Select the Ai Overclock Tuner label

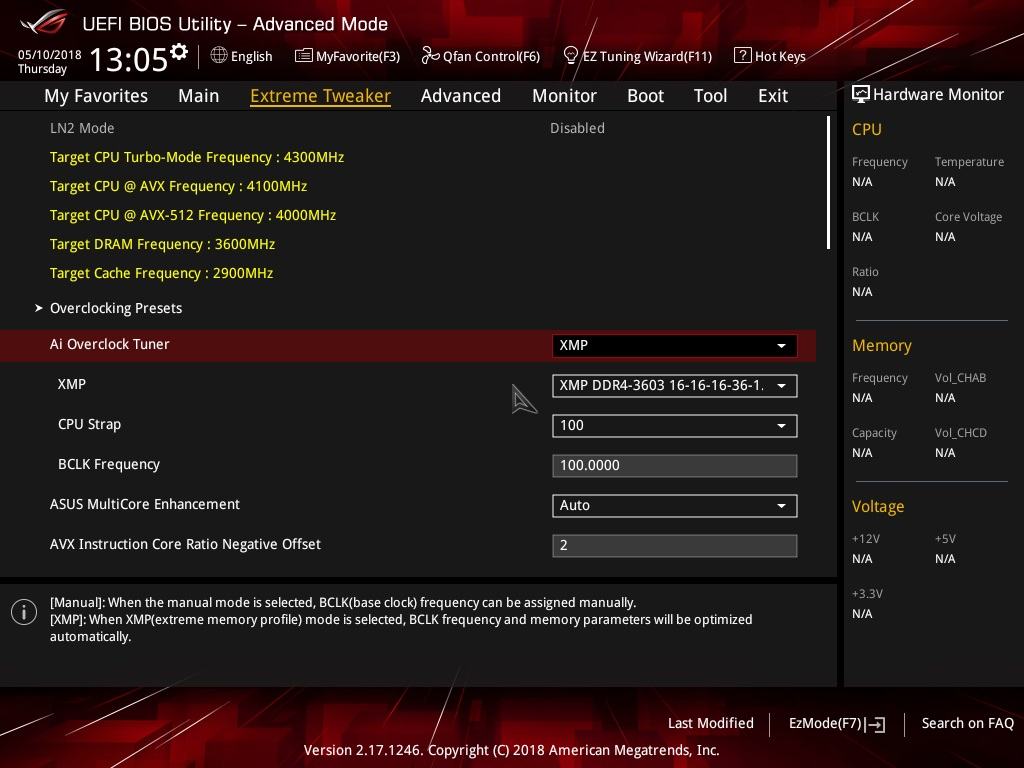(x=110, y=344)
